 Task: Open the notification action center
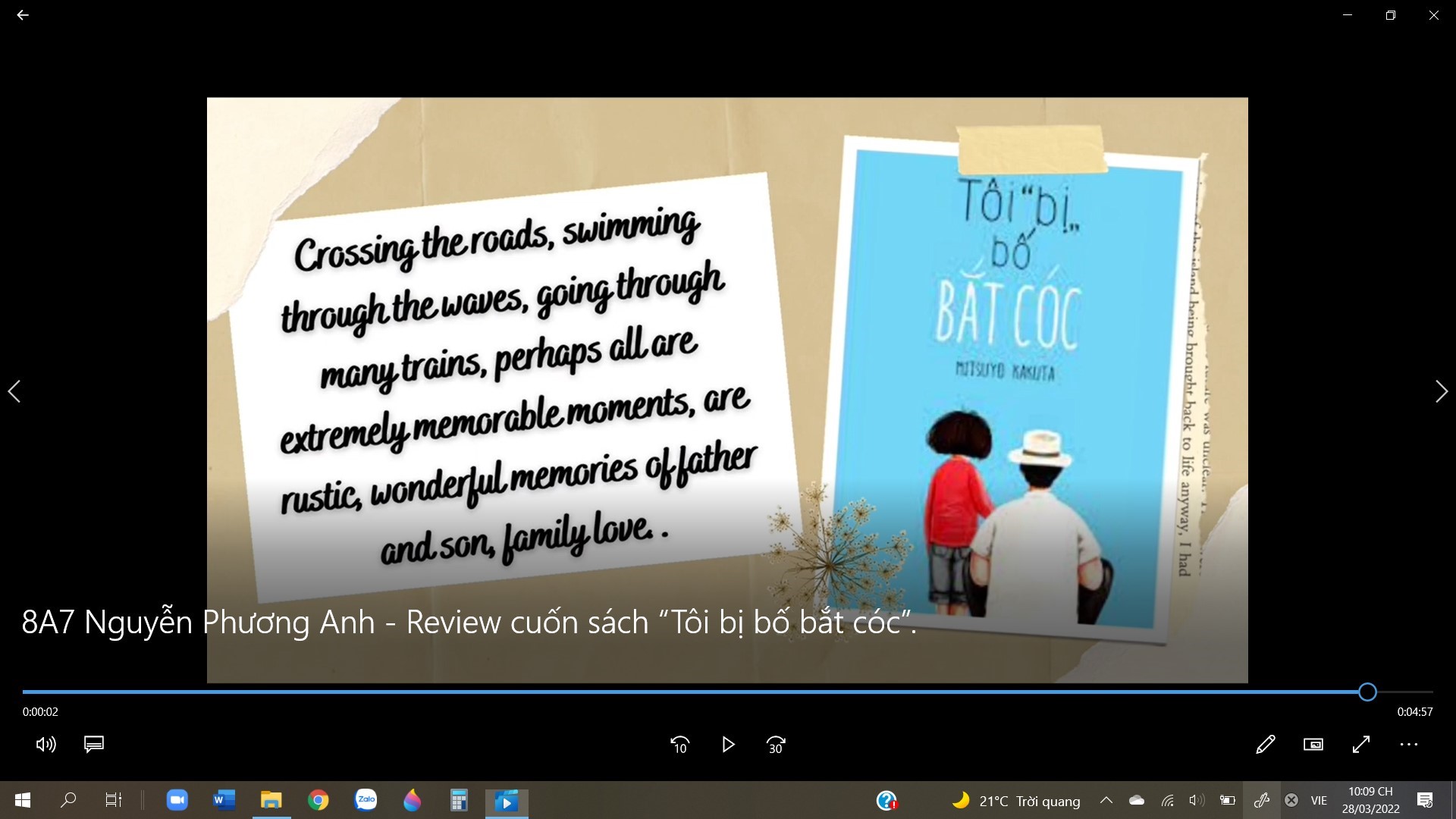coord(1424,800)
